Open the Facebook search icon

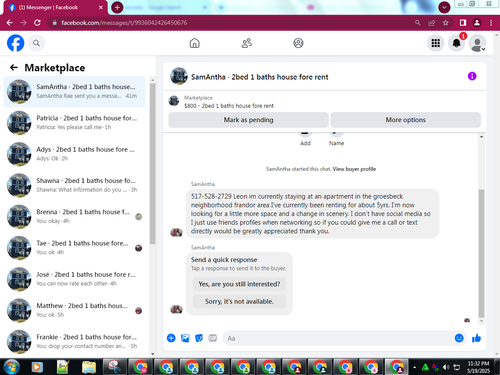click(x=36, y=43)
